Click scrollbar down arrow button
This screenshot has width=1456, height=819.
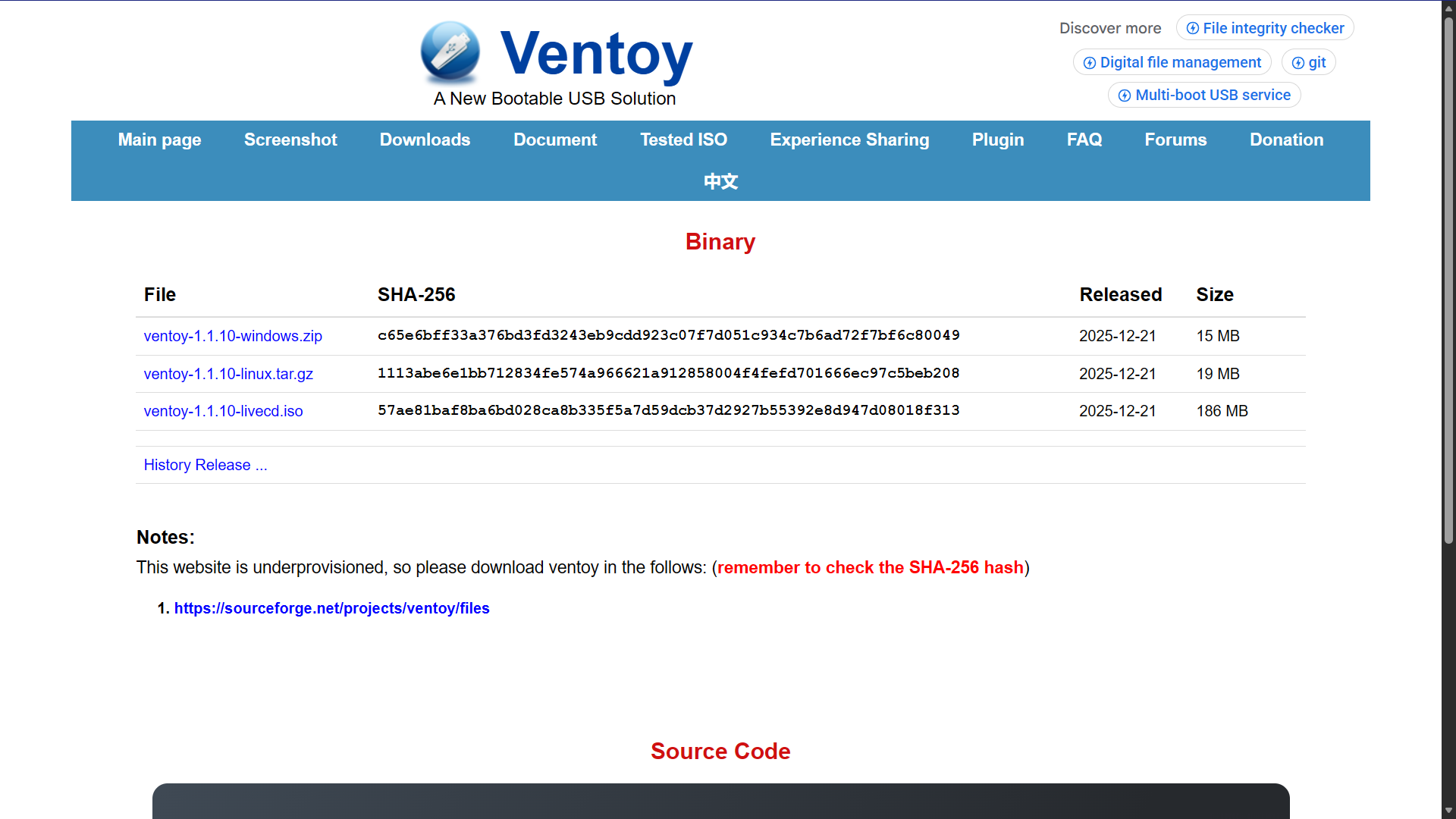click(1448, 811)
